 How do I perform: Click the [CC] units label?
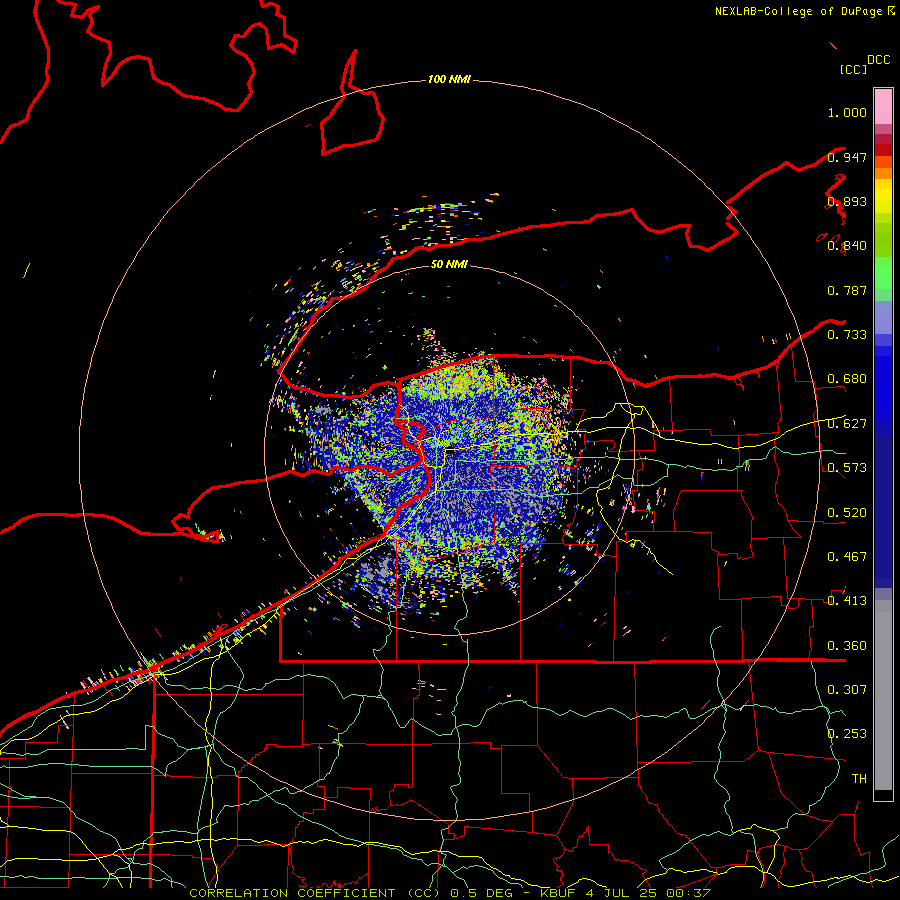pyautogui.click(x=854, y=69)
